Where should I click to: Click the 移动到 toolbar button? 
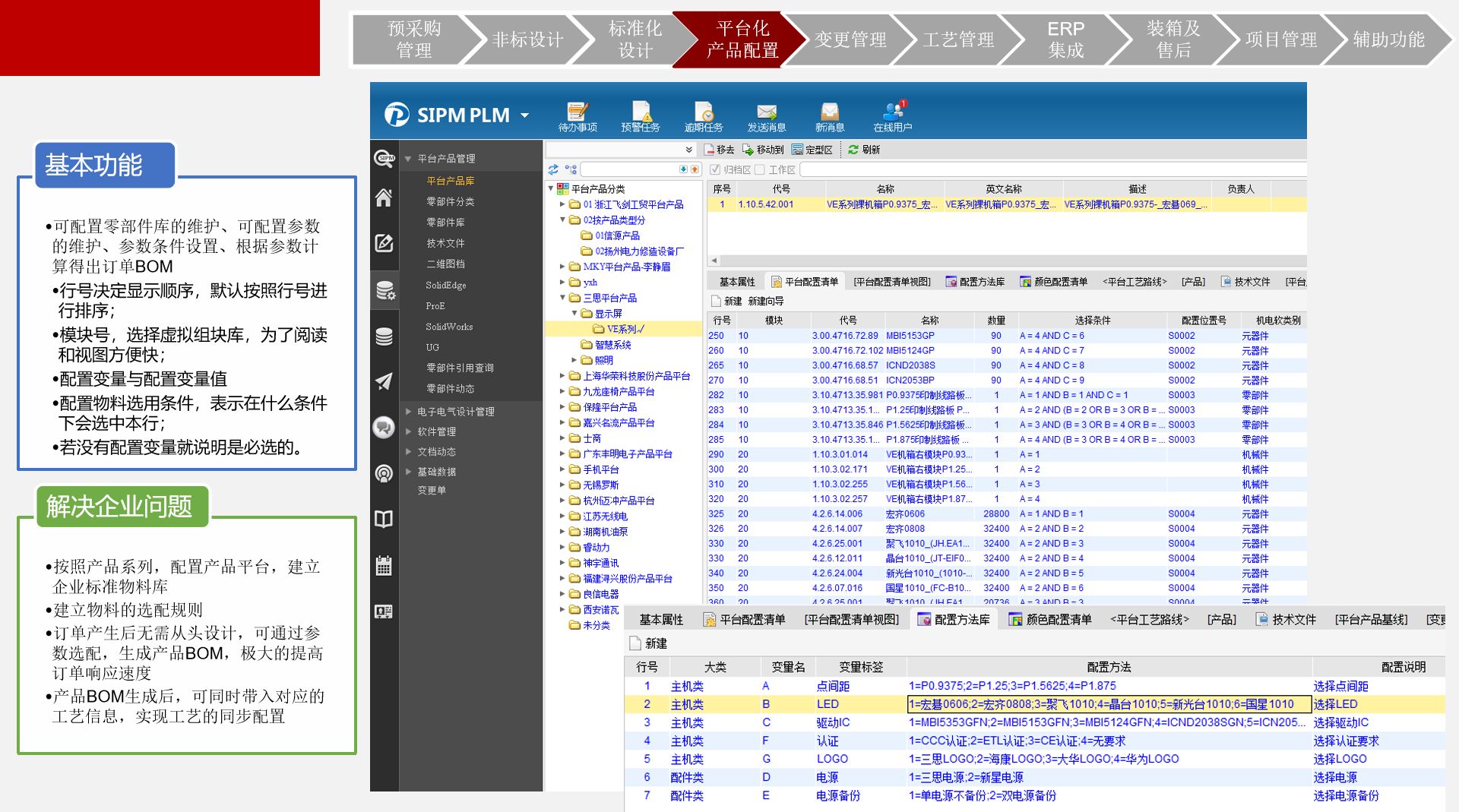tap(763, 150)
